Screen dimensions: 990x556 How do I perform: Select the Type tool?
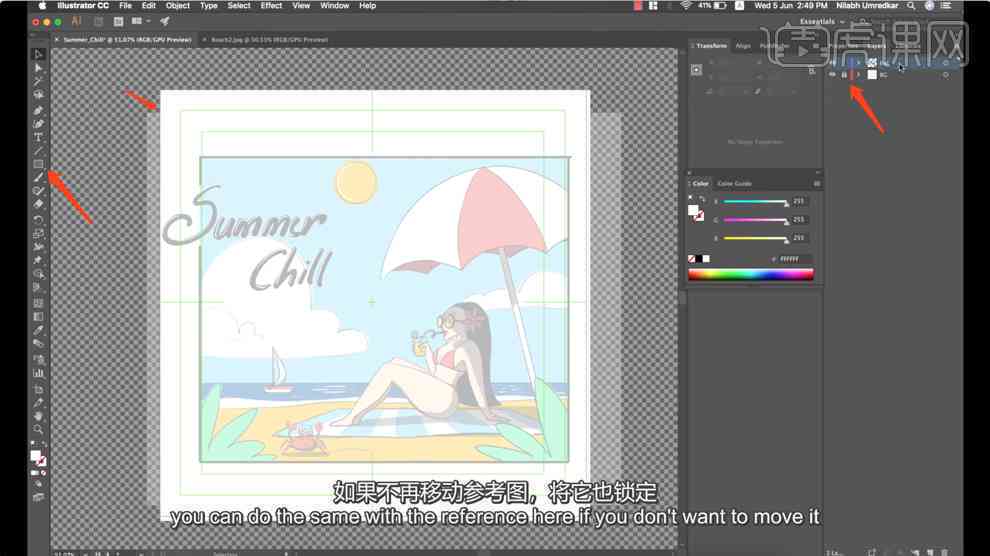tap(39, 137)
